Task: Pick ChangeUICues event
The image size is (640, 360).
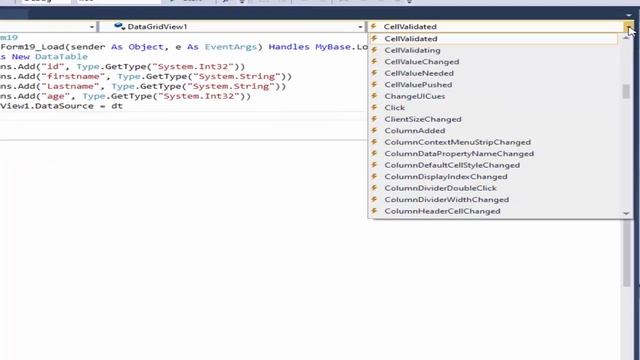Action: coord(493,96)
